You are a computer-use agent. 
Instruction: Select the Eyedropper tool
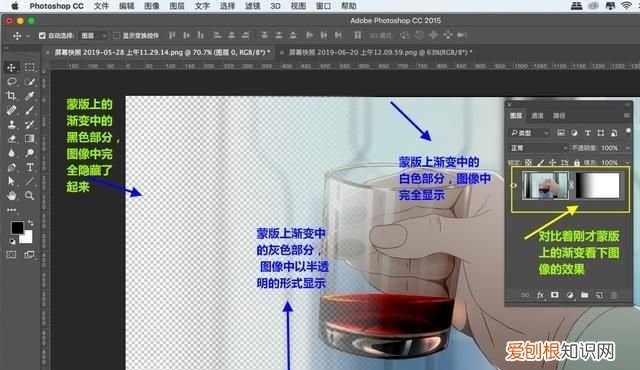coord(29,96)
